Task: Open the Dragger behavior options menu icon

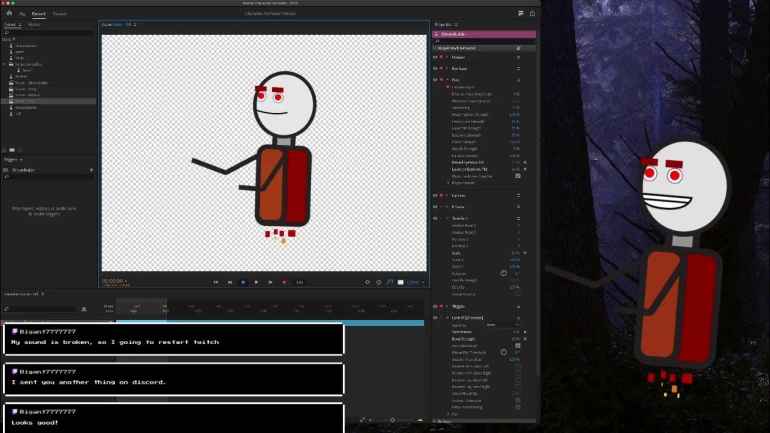Action: (x=518, y=57)
